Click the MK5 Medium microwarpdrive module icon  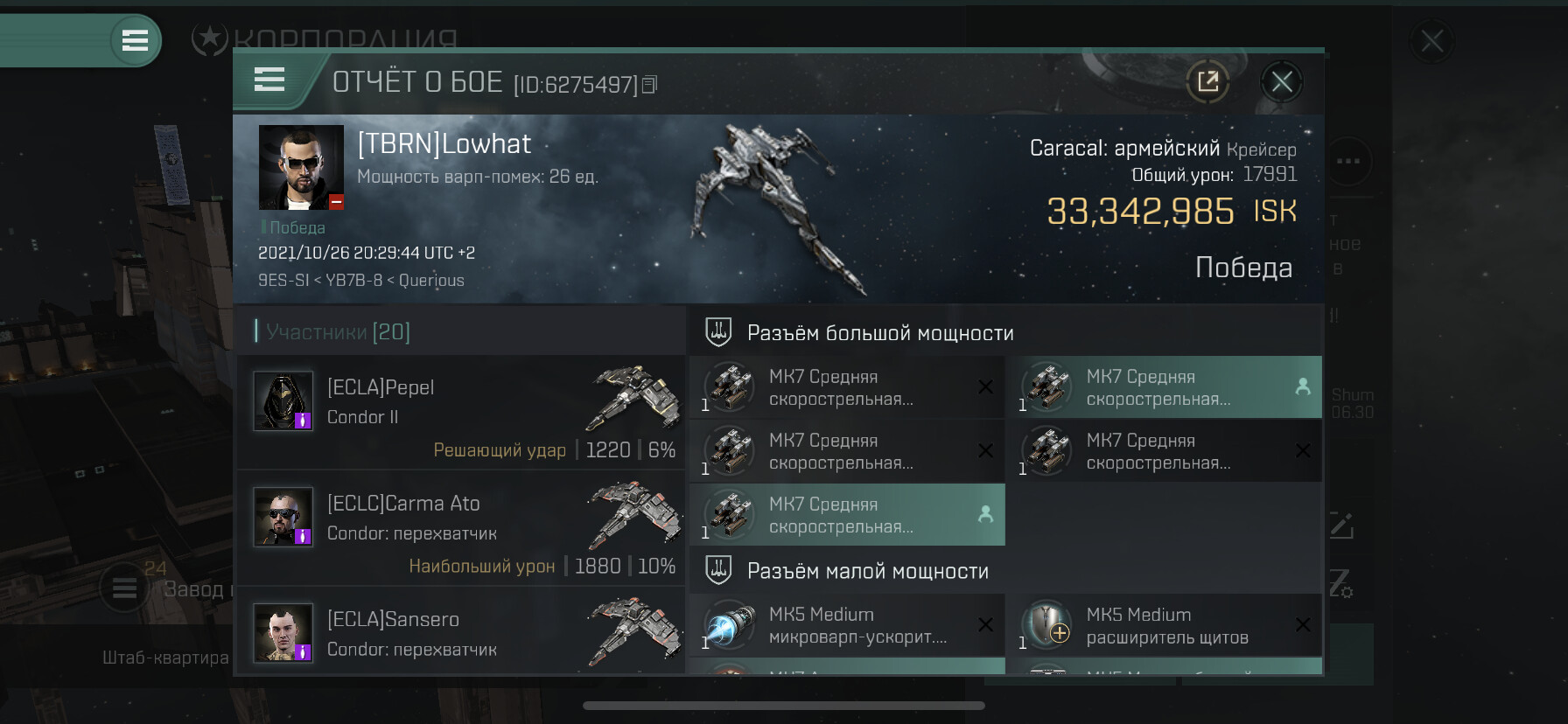730,625
